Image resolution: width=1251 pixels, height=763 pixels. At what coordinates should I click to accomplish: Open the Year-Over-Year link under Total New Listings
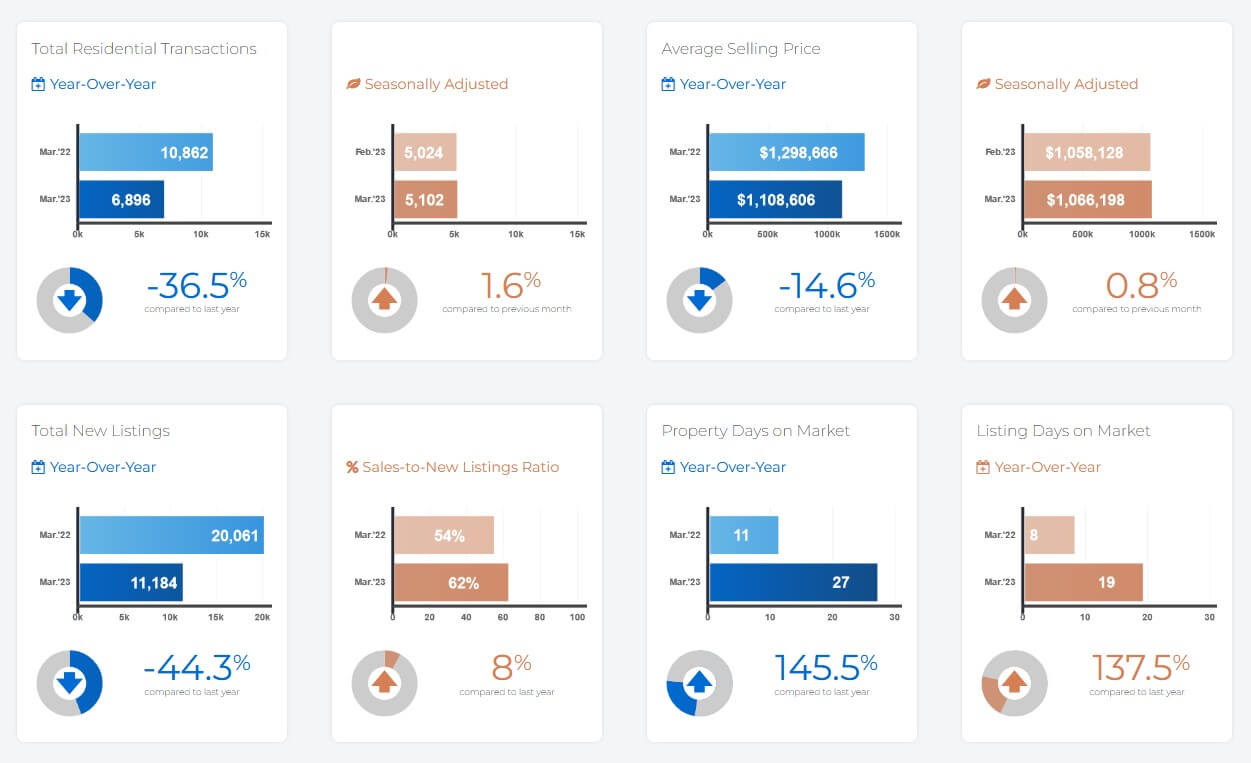click(103, 467)
